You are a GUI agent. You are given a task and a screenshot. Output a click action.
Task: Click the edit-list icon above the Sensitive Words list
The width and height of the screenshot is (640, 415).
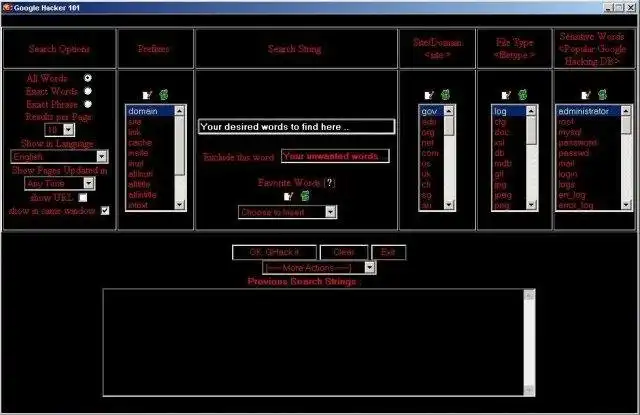pos(586,95)
